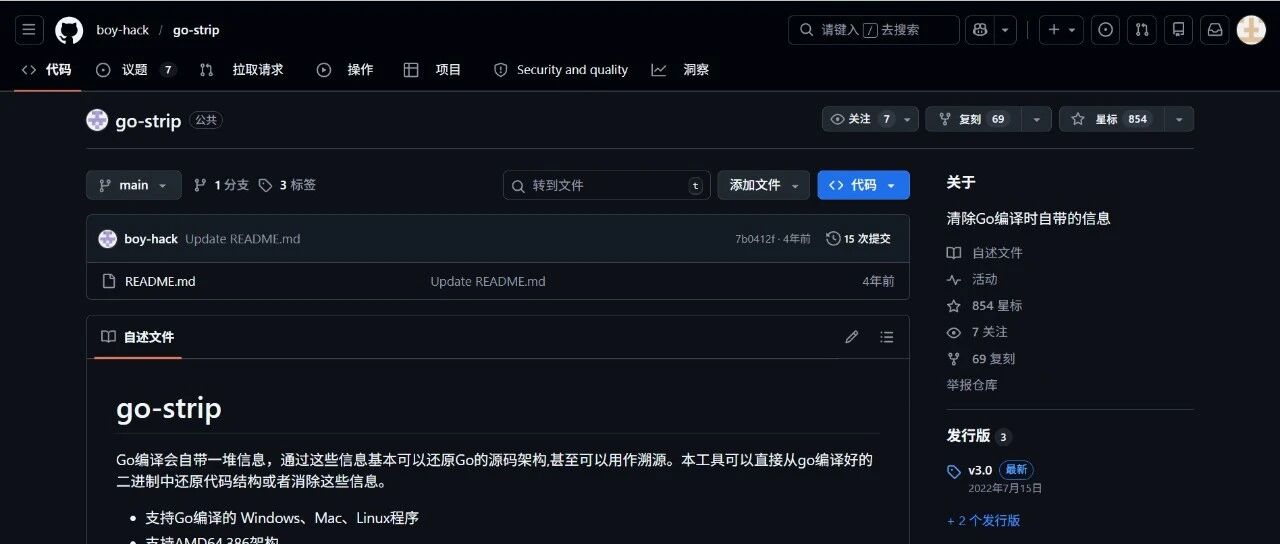Expand the Copilot dropdown arrow
The height and width of the screenshot is (544, 1280).
(x=1005, y=30)
